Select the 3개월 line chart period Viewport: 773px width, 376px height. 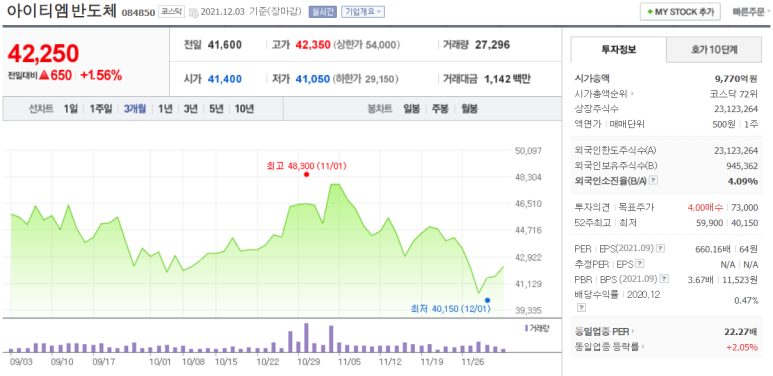pos(135,109)
